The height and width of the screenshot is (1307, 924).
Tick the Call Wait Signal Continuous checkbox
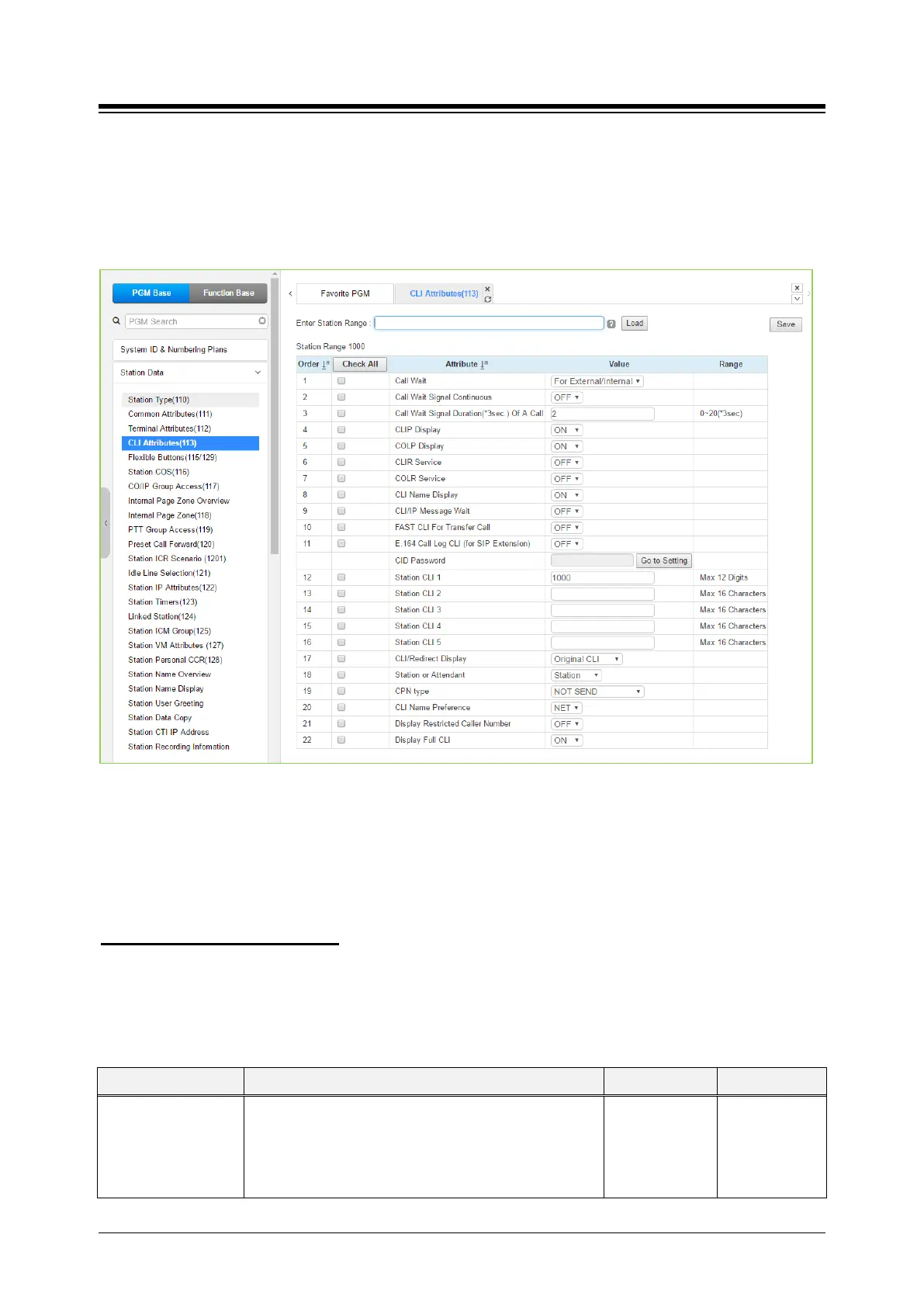click(x=341, y=397)
